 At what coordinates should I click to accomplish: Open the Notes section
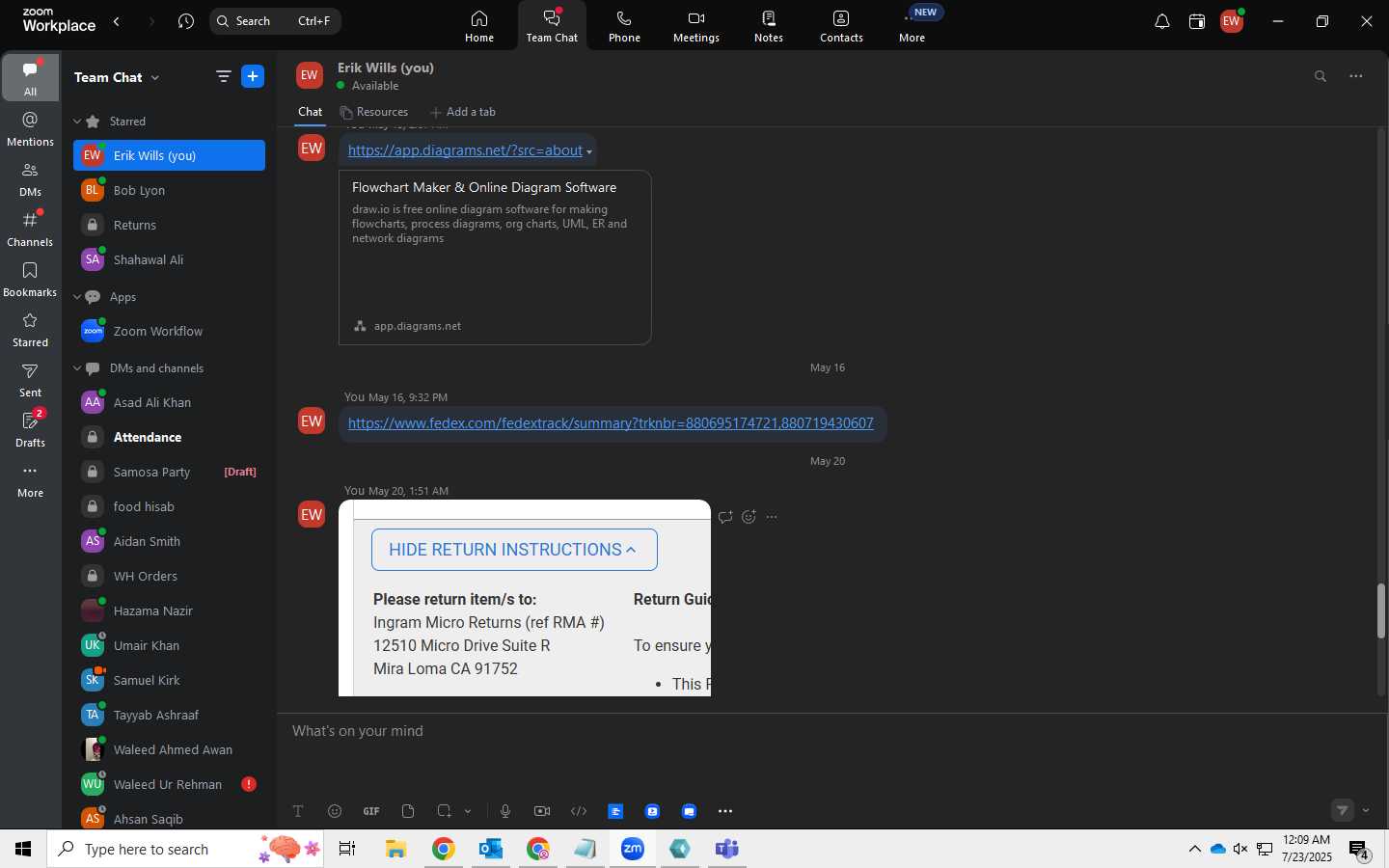pos(769,26)
